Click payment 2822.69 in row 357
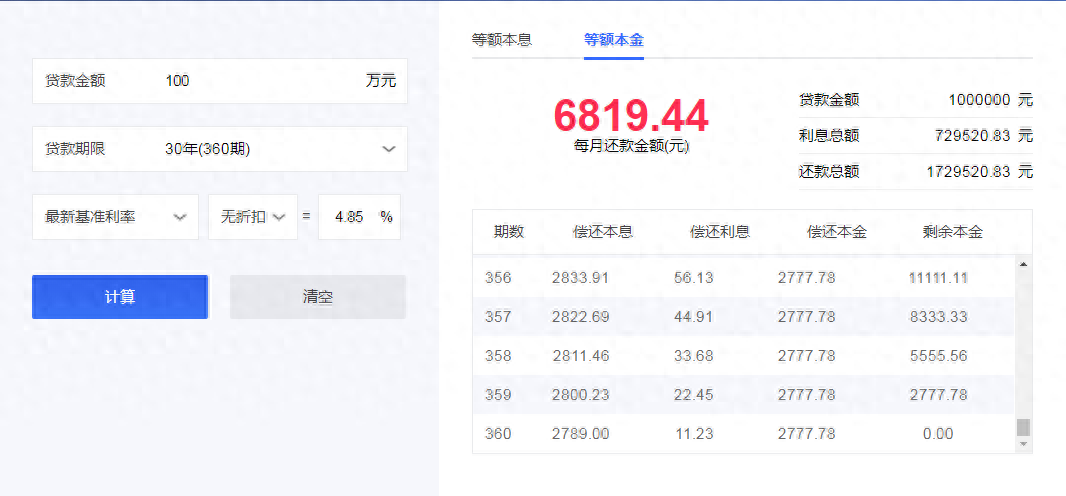Image resolution: width=1066 pixels, height=496 pixels. click(x=581, y=317)
